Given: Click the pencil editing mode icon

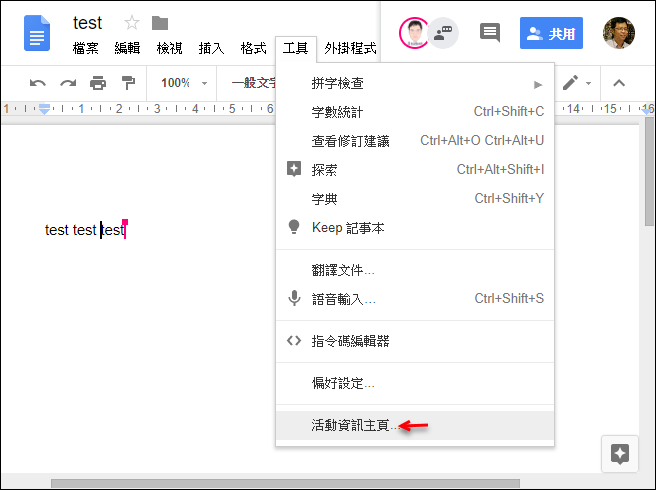Looking at the screenshot, I should tap(570, 82).
